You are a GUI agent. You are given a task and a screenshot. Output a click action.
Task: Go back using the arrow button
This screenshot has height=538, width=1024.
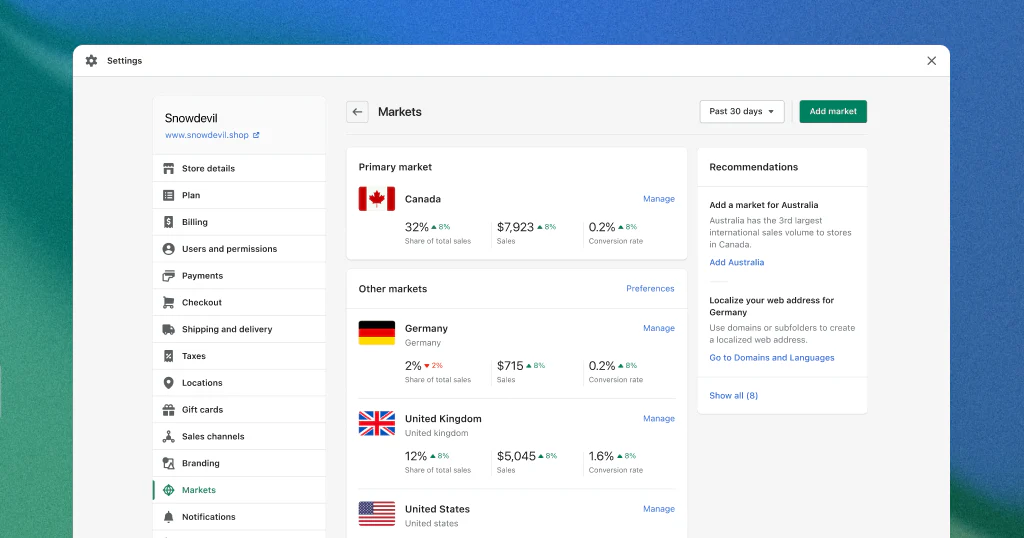click(357, 112)
